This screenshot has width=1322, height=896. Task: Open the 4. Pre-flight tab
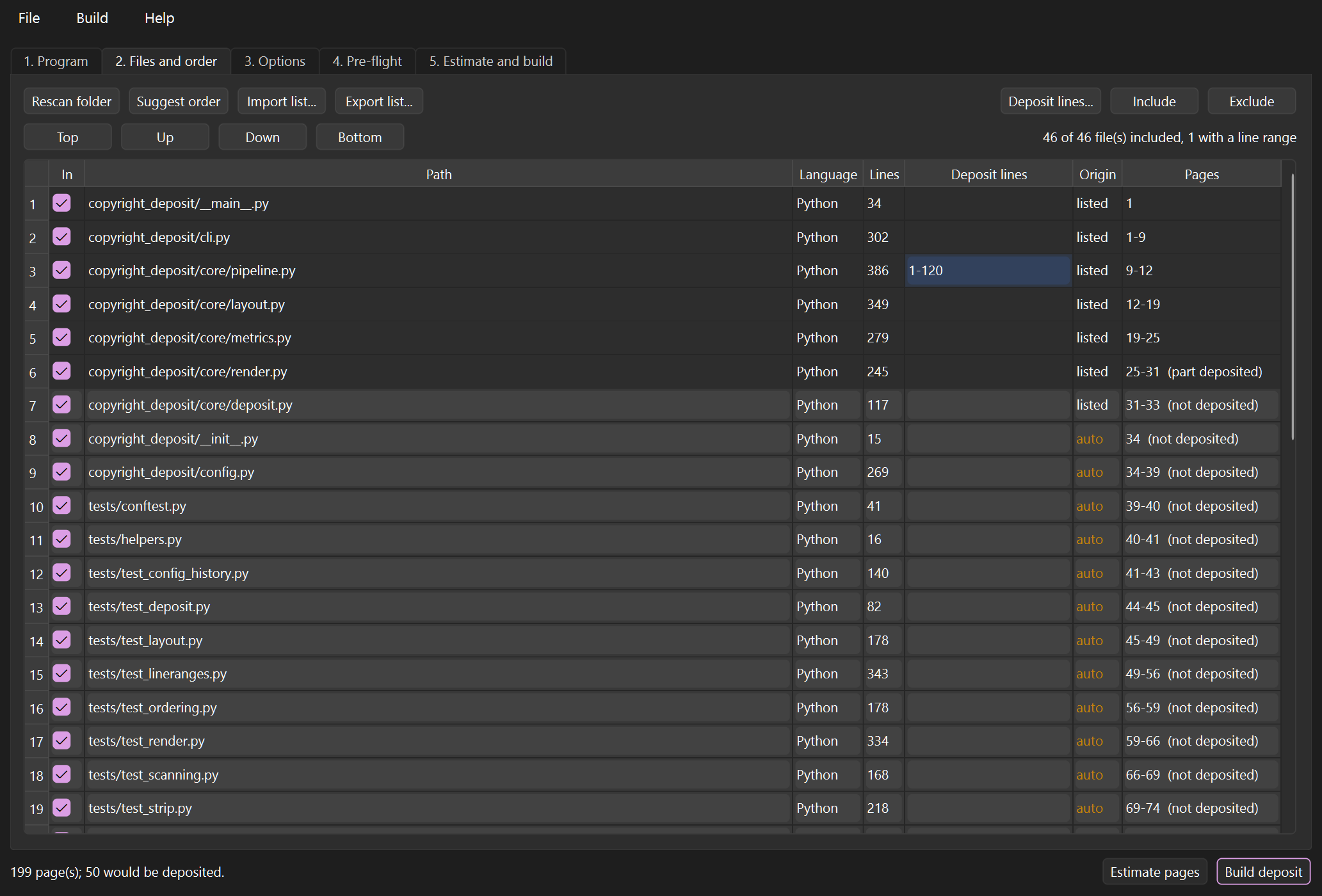click(367, 61)
